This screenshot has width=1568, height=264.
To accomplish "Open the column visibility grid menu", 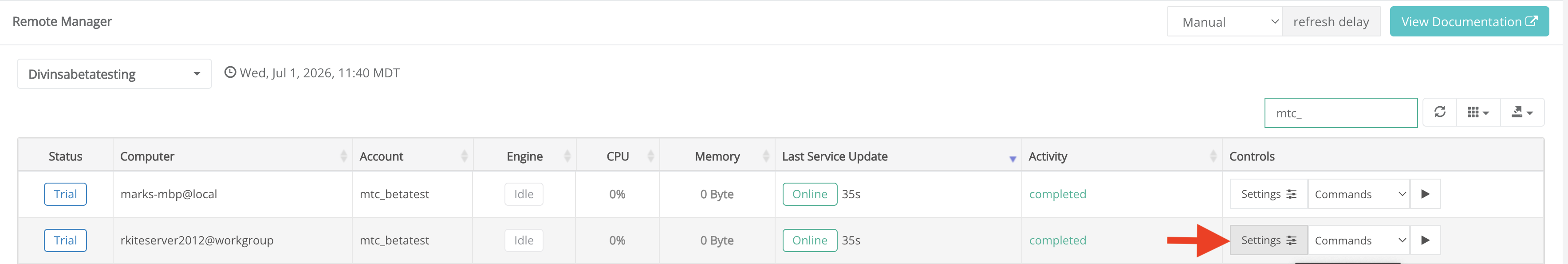I will click(x=1478, y=112).
